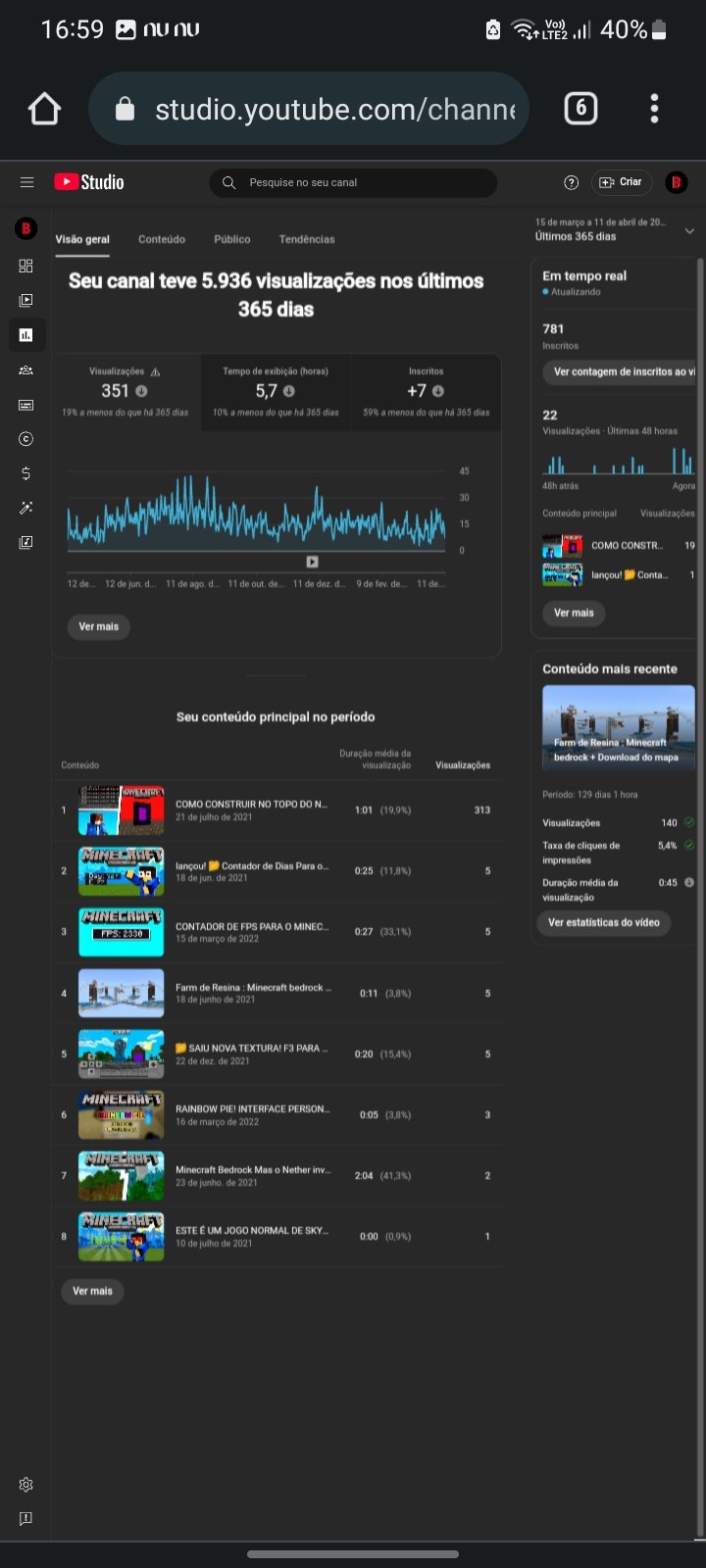Open Subtitles icon in sidebar
Screen dimensions: 706x1568
26,405
